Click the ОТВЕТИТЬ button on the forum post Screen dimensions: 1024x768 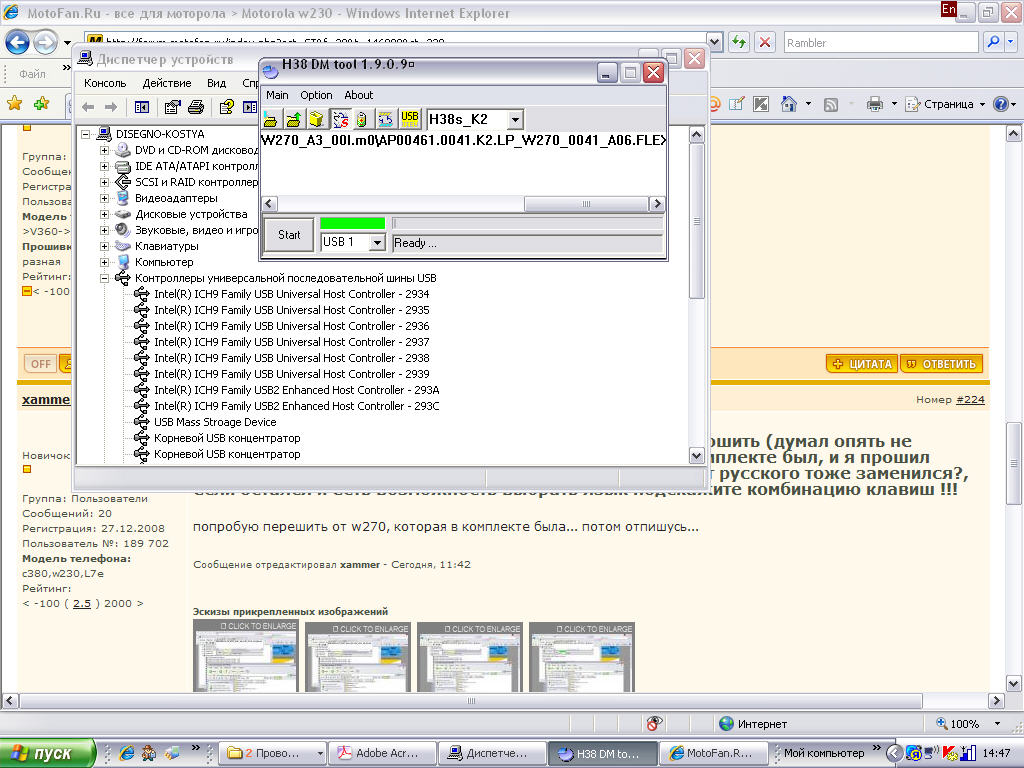[x=941, y=364]
